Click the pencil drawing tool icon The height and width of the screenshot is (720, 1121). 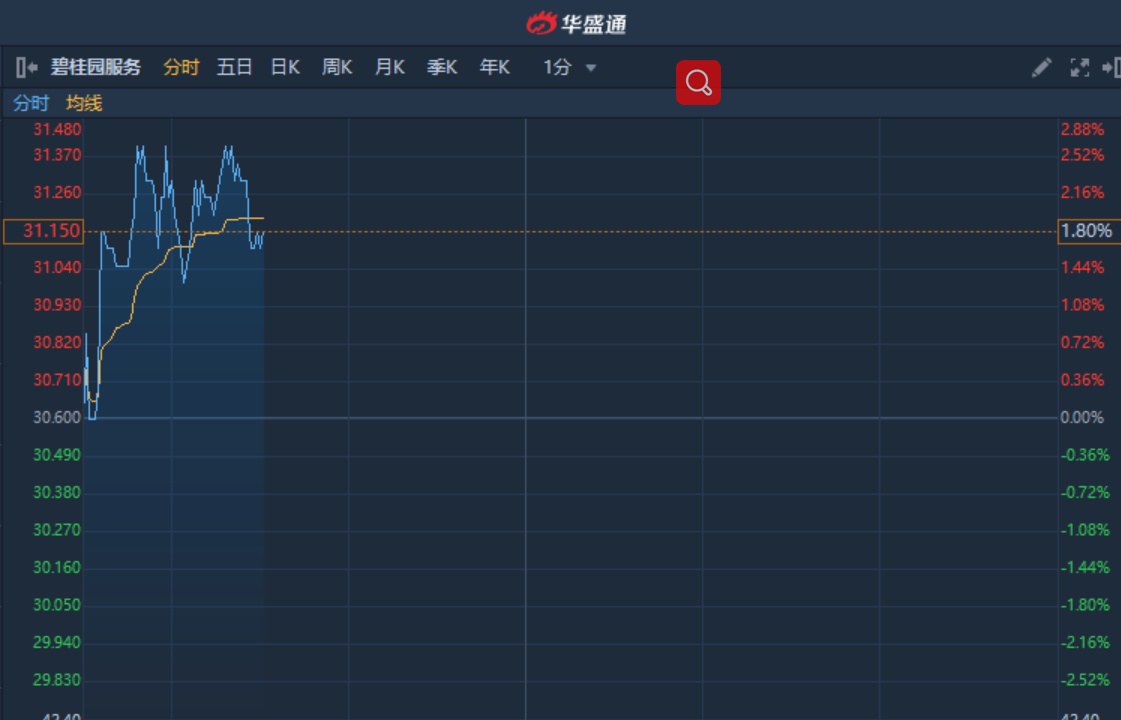pos(1041,68)
